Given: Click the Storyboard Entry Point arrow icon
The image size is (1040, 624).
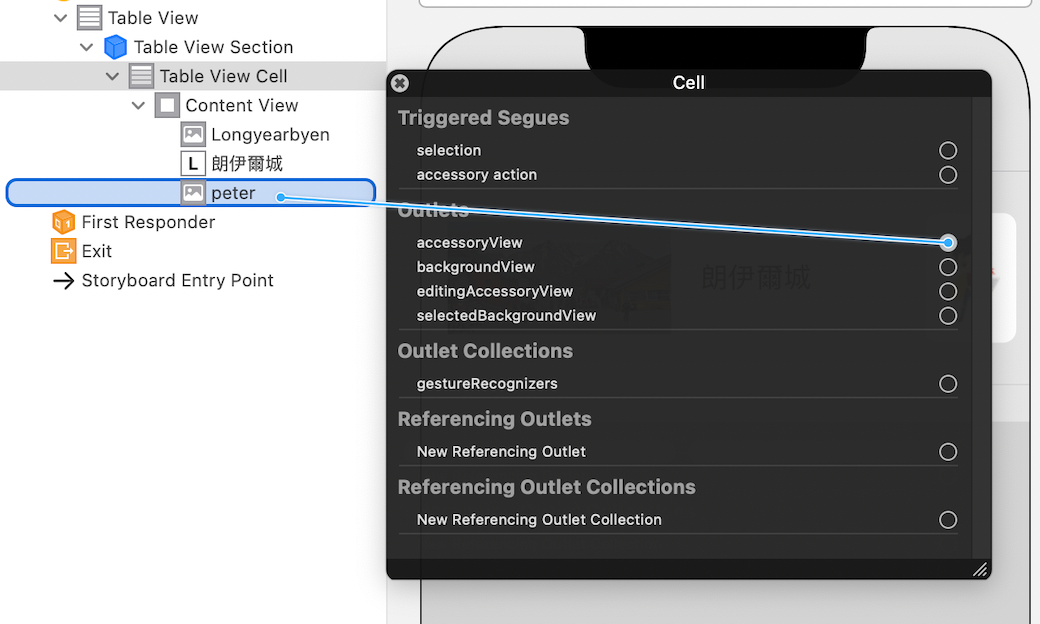Looking at the screenshot, I should pos(63,280).
